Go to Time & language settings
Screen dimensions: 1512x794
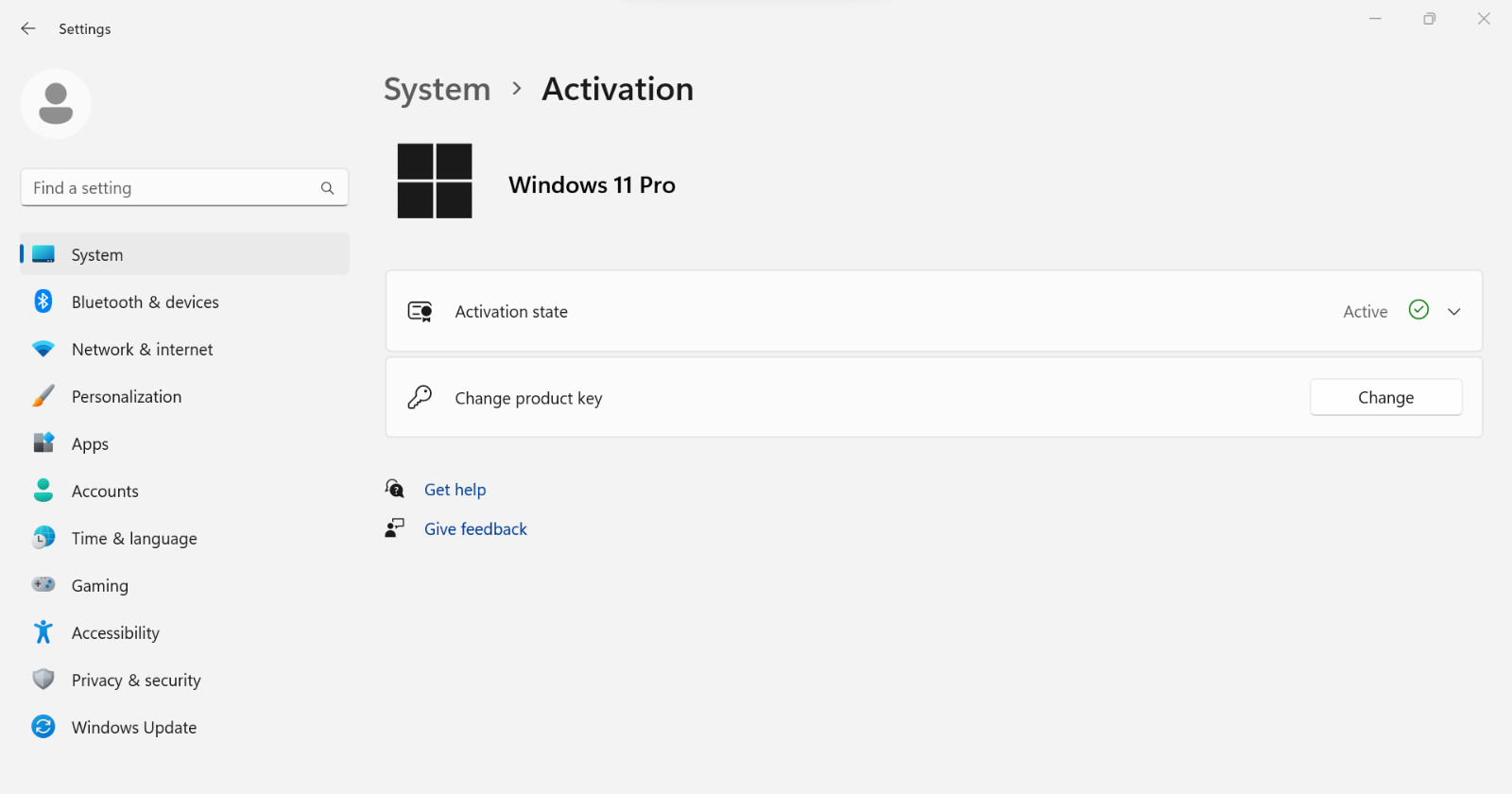(134, 539)
